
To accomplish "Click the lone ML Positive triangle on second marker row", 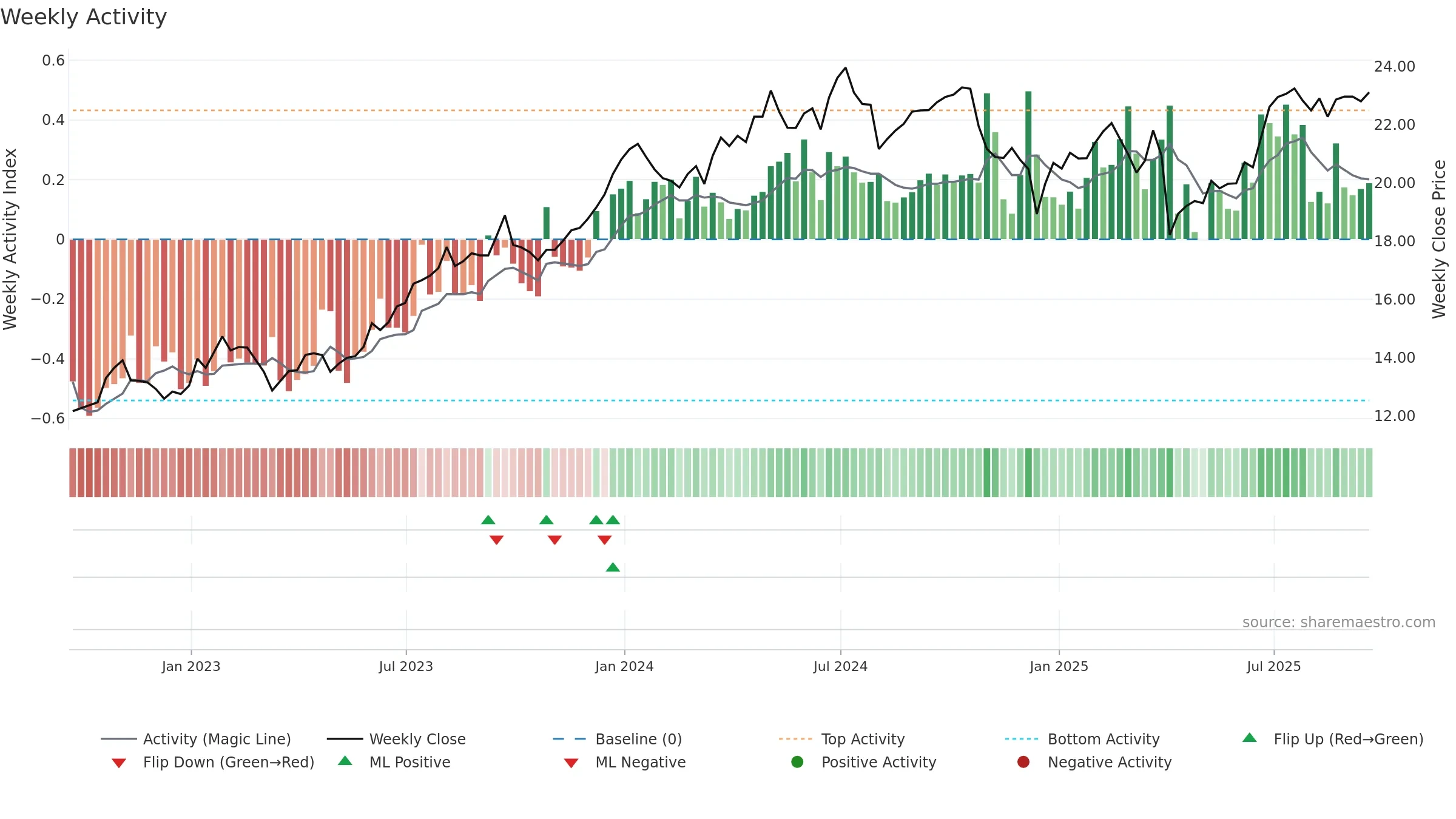I will click(x=613, y=567).
